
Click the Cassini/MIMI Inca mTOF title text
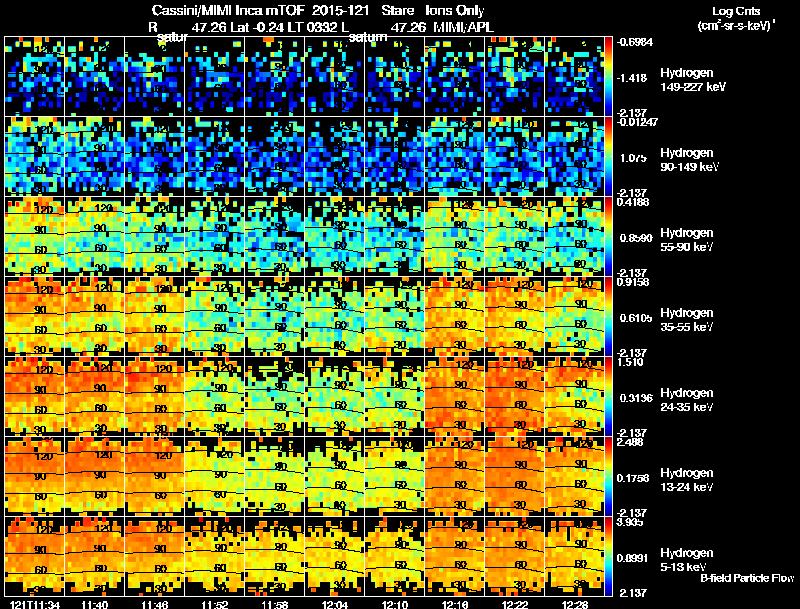coord(228,10)
